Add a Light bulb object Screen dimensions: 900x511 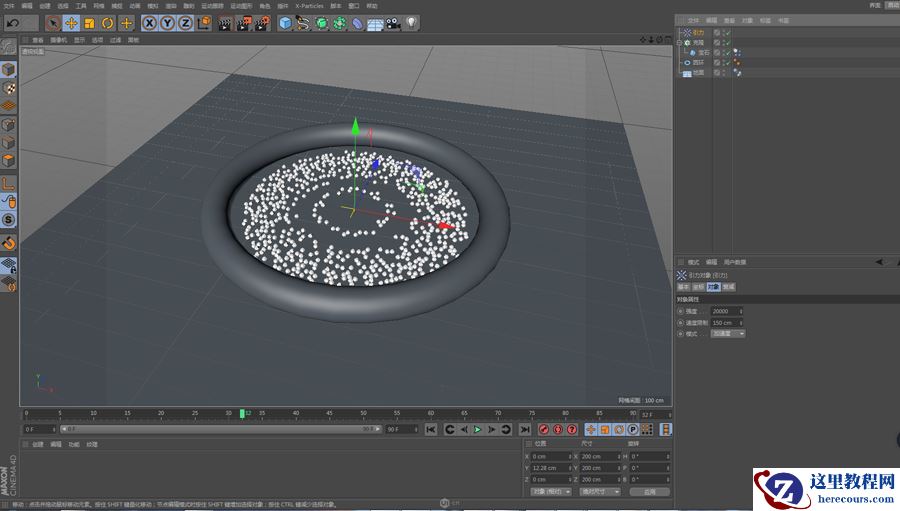pyautogui.click(x=411, y=23)
